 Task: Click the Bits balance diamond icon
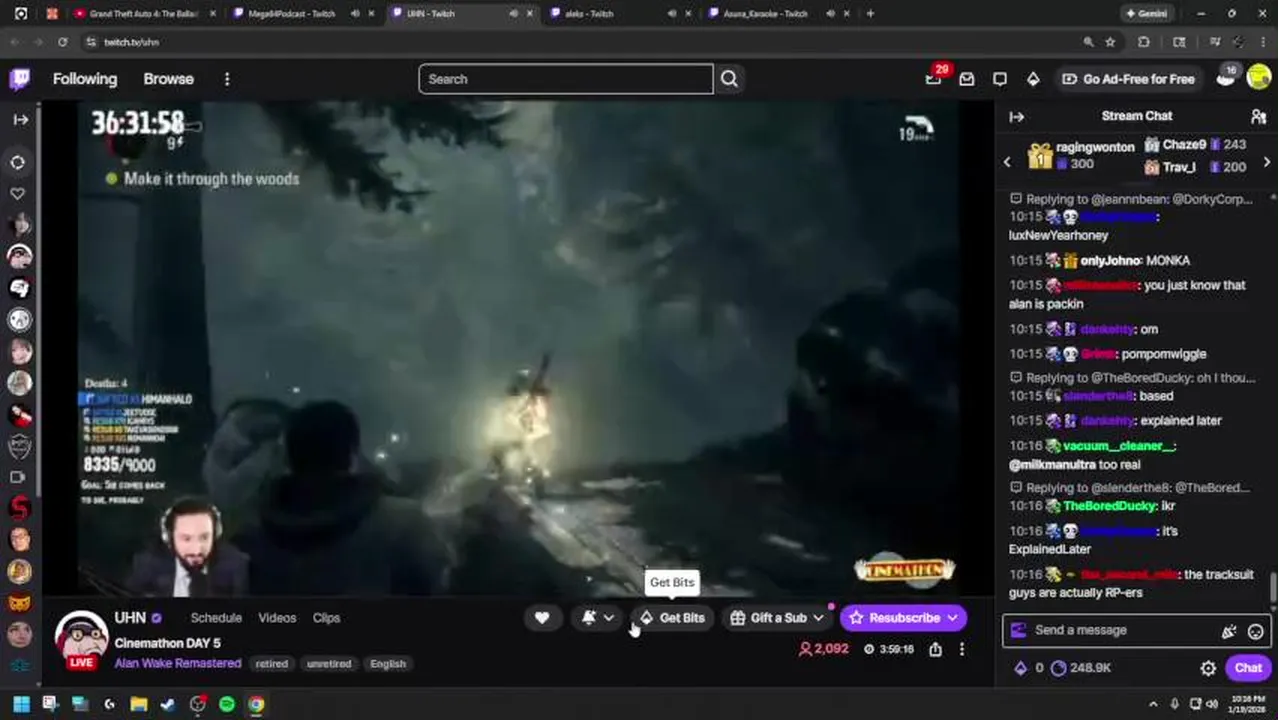[x=1020, y=668]
